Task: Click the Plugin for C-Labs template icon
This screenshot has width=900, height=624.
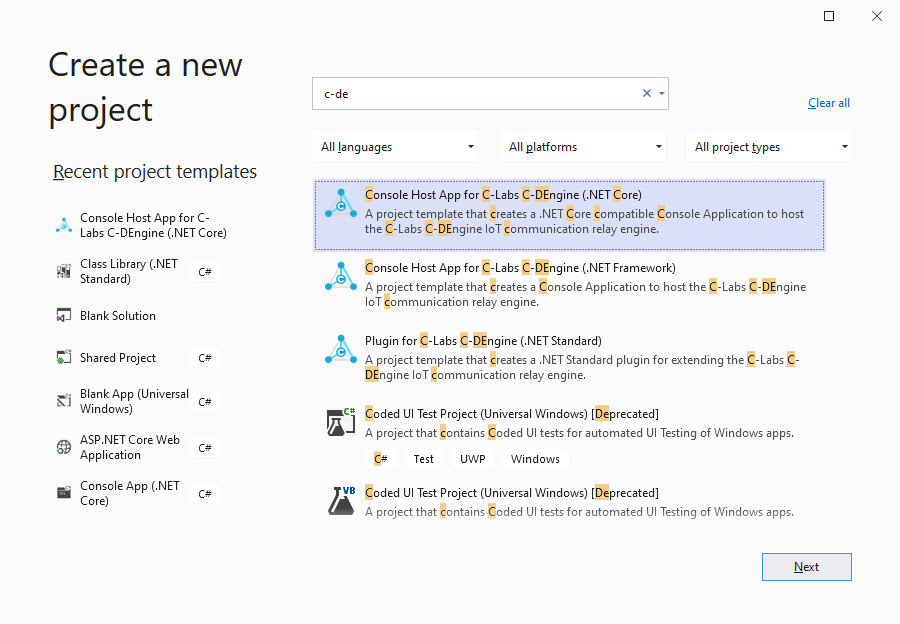Action: [x=341, y=350]
